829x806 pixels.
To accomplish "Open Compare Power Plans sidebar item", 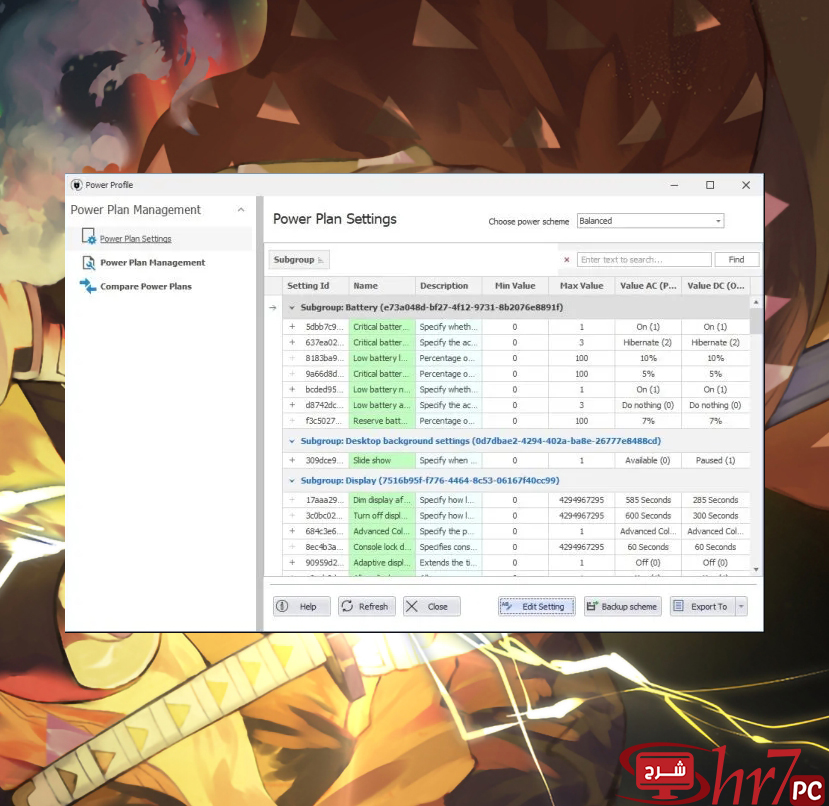I will coord(146,287).
